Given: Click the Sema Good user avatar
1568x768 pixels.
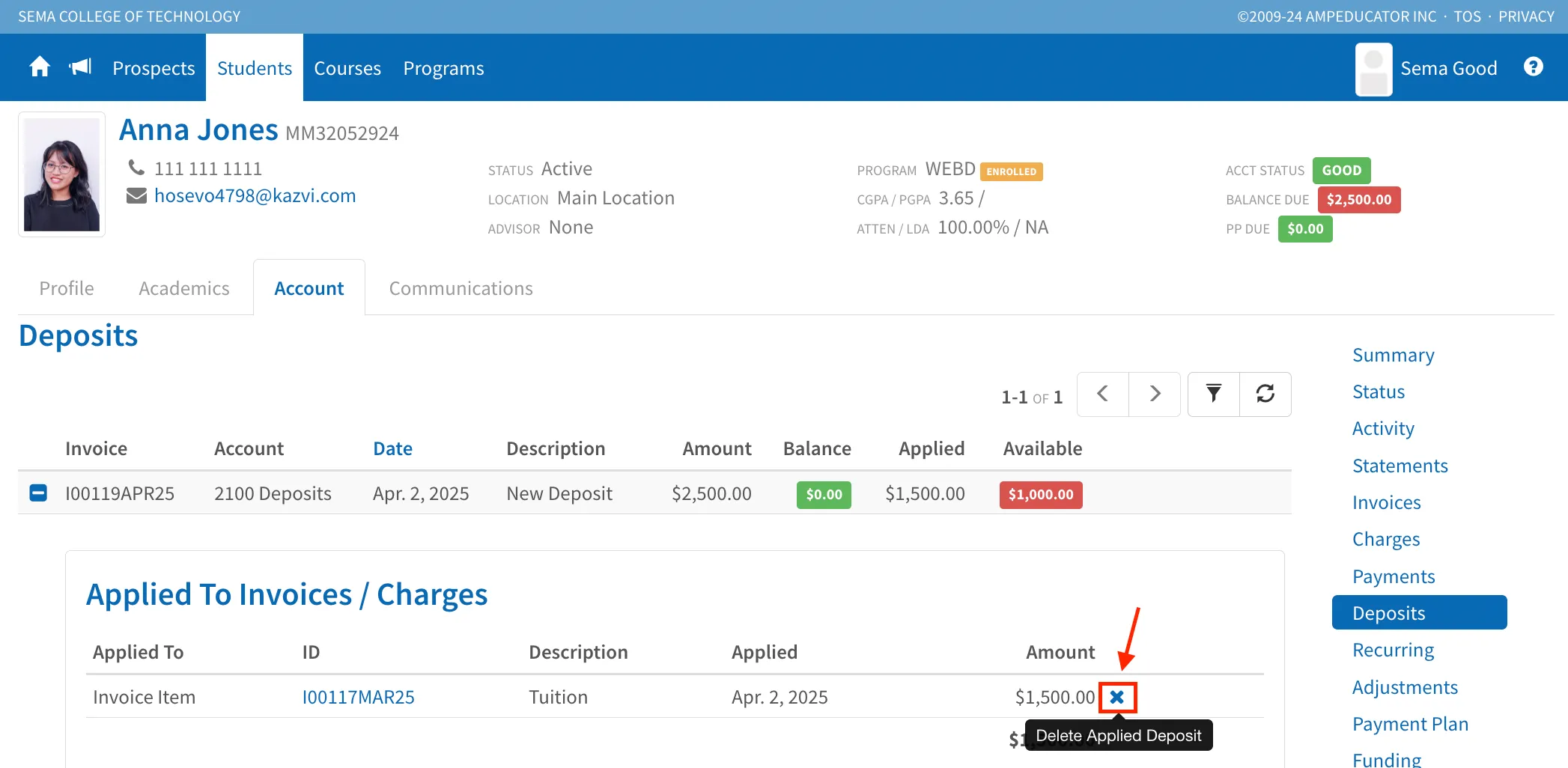Looking at the screenshot, I should 1373,69.
